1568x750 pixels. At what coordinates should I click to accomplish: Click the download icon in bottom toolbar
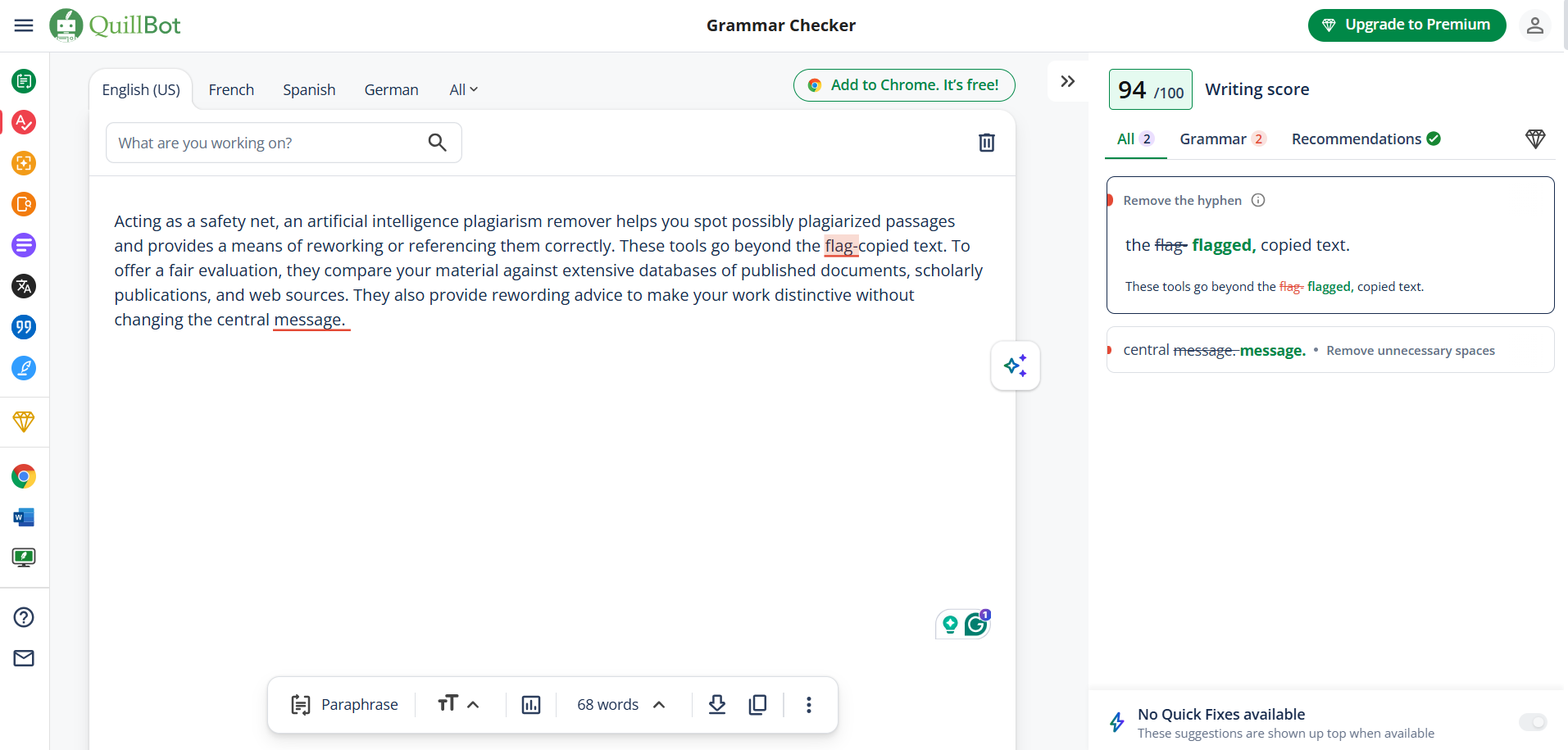click(x=717, y=704)
